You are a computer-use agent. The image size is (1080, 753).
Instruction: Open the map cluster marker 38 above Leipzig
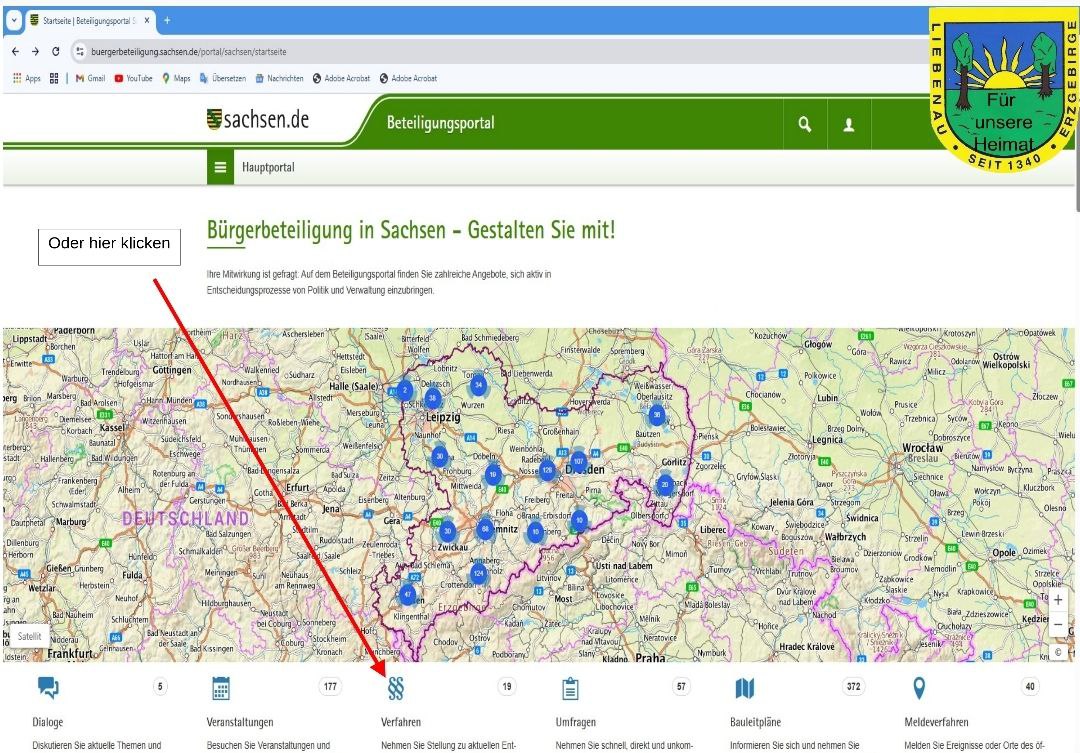[x=433, y=398]
